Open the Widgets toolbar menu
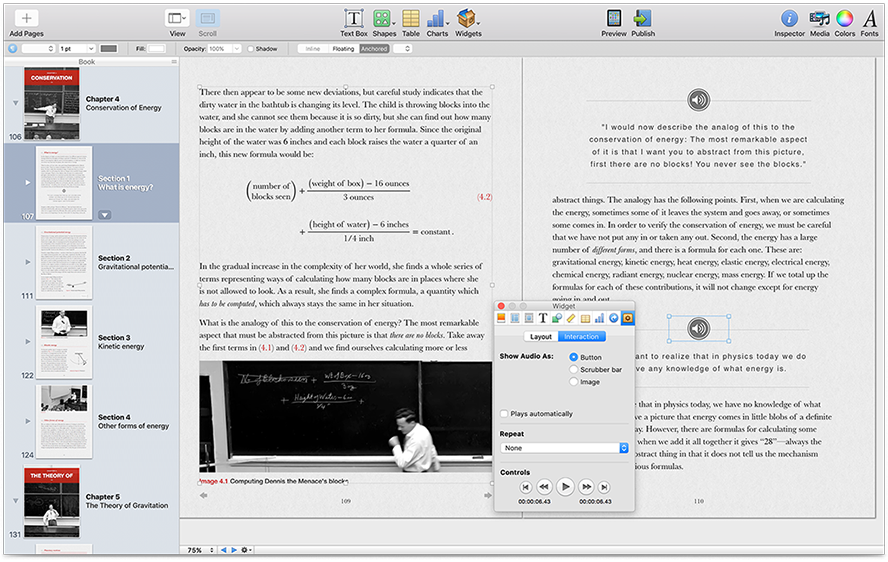888x562 pixels. [467, 18]
